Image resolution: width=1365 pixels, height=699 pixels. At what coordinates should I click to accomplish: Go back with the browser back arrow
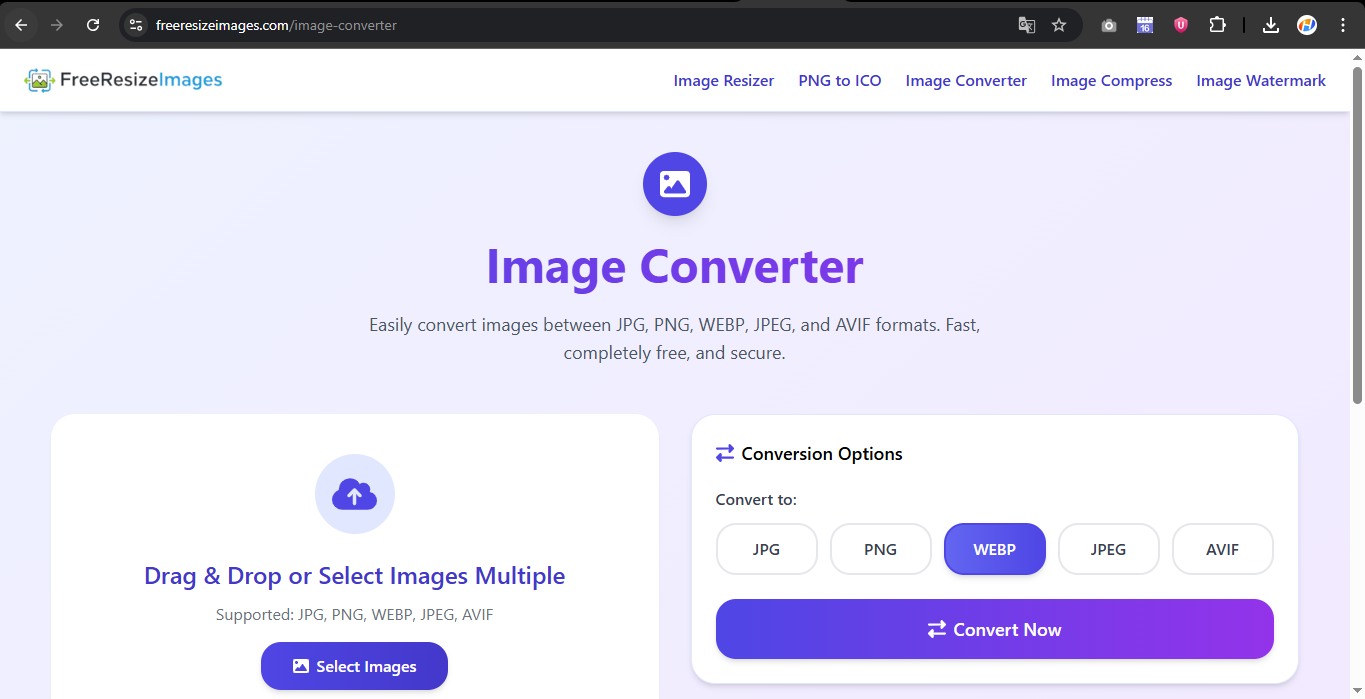[x=21, y=25]
